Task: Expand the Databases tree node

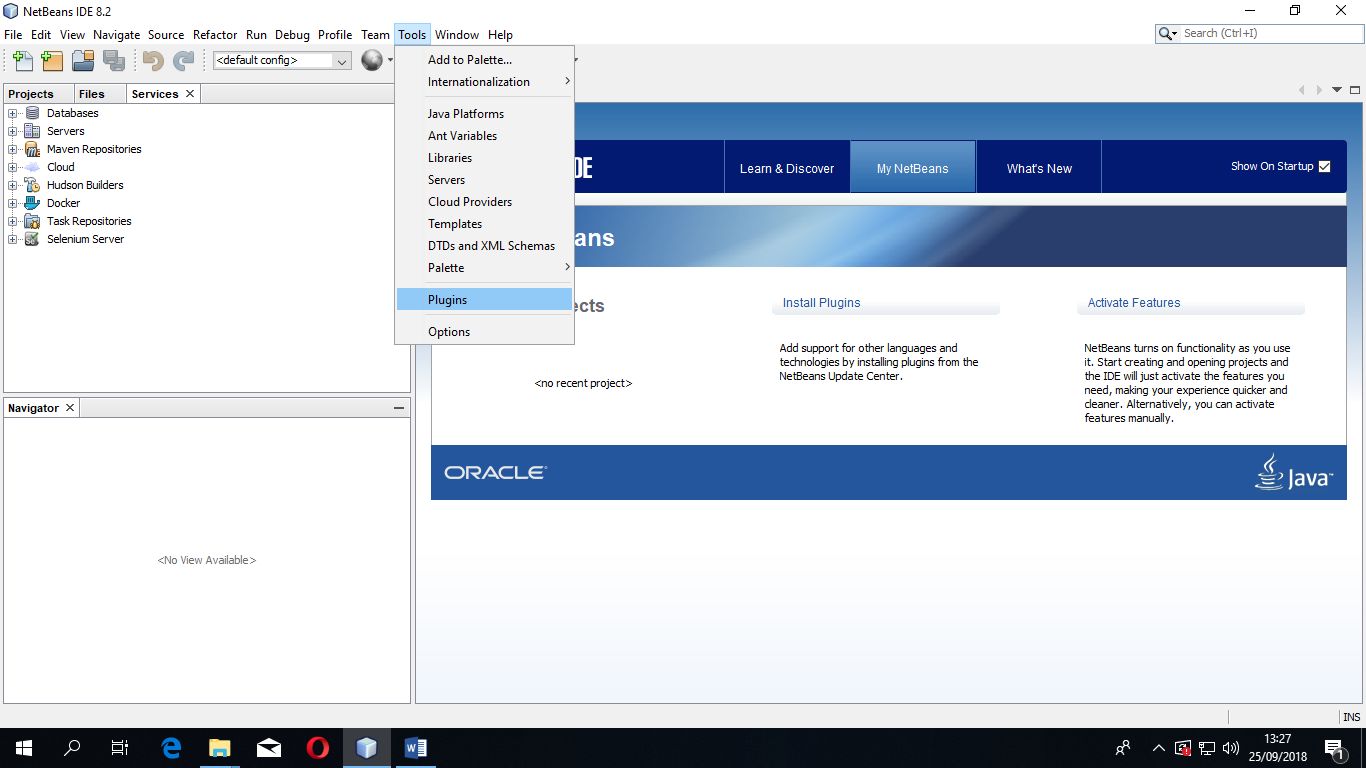Action: pyautogui.click(x=13, y=113)
